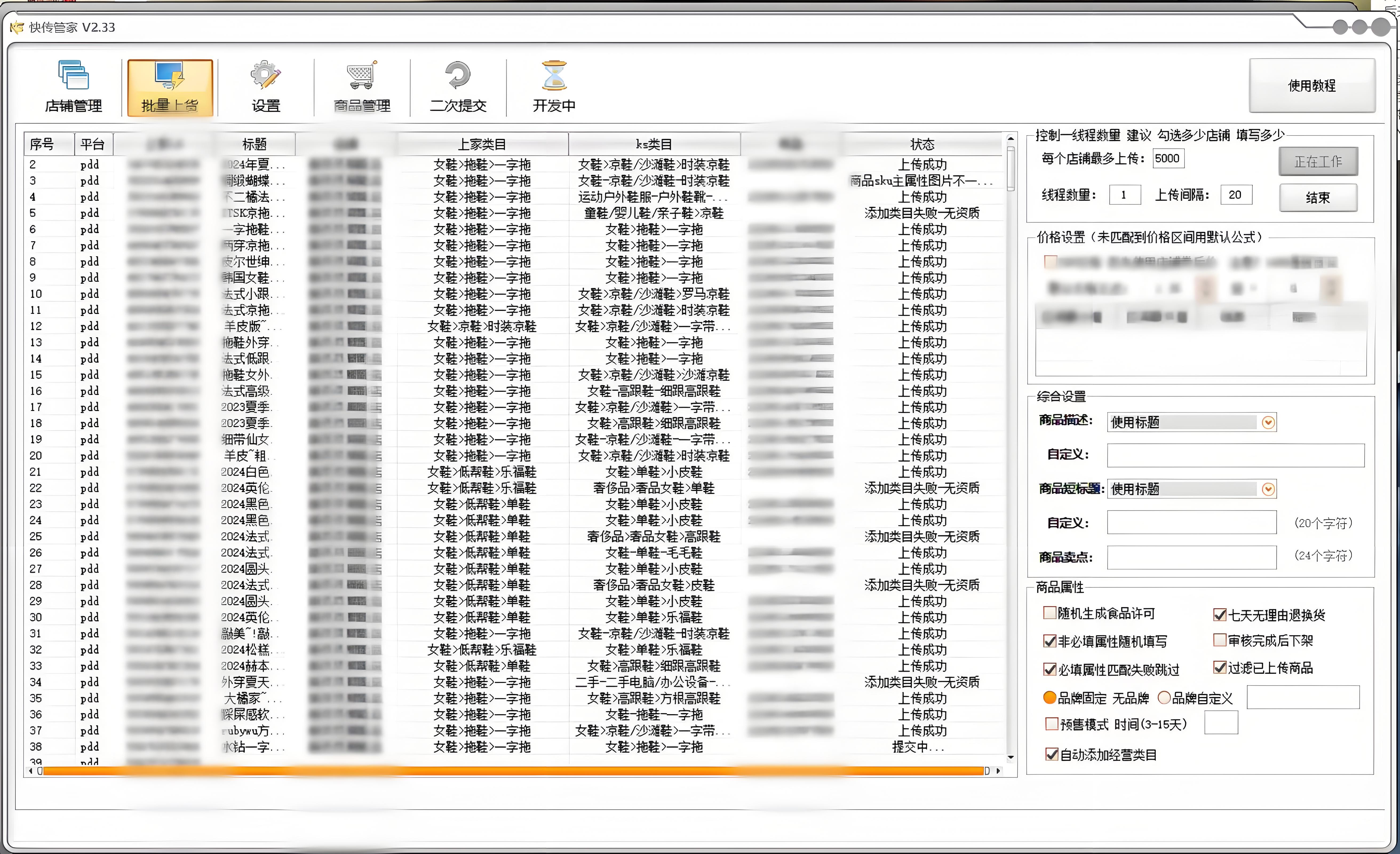Screen dimensions: 1400x854
Task: Expand the 商品描述 dropdown
Action: (1268, 422)
